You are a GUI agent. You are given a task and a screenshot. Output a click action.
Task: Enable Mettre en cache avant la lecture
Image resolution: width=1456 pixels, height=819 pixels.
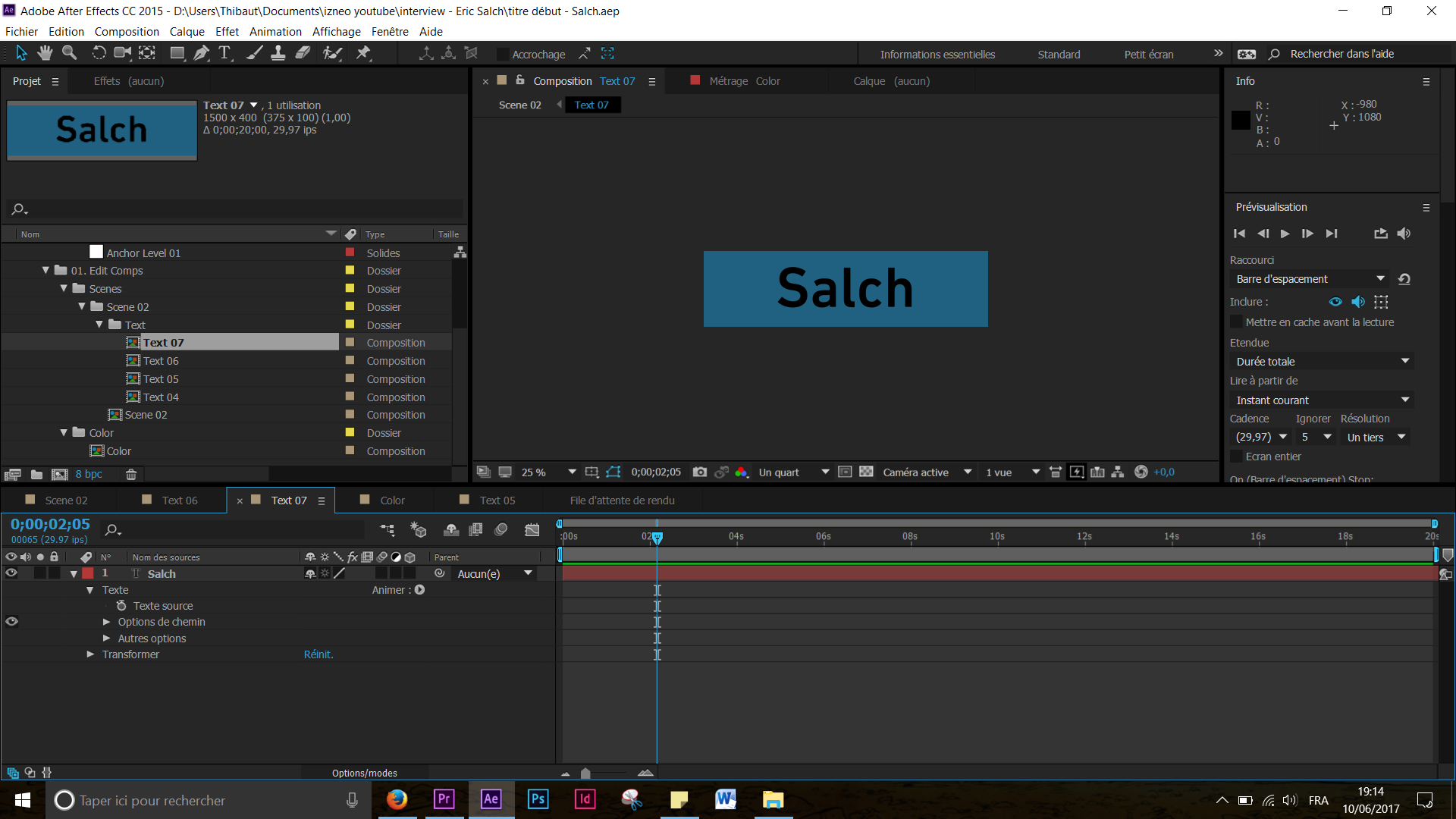(x=1237, y=322)
